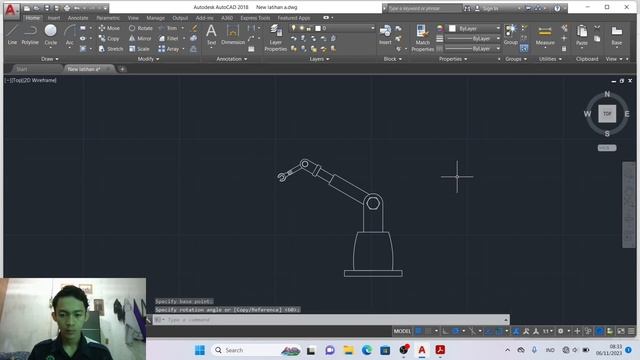This screenshot has width=640, height=360.
Task: Select the Polyline tool
Action: pyautogui.click(x=30, y=34)
